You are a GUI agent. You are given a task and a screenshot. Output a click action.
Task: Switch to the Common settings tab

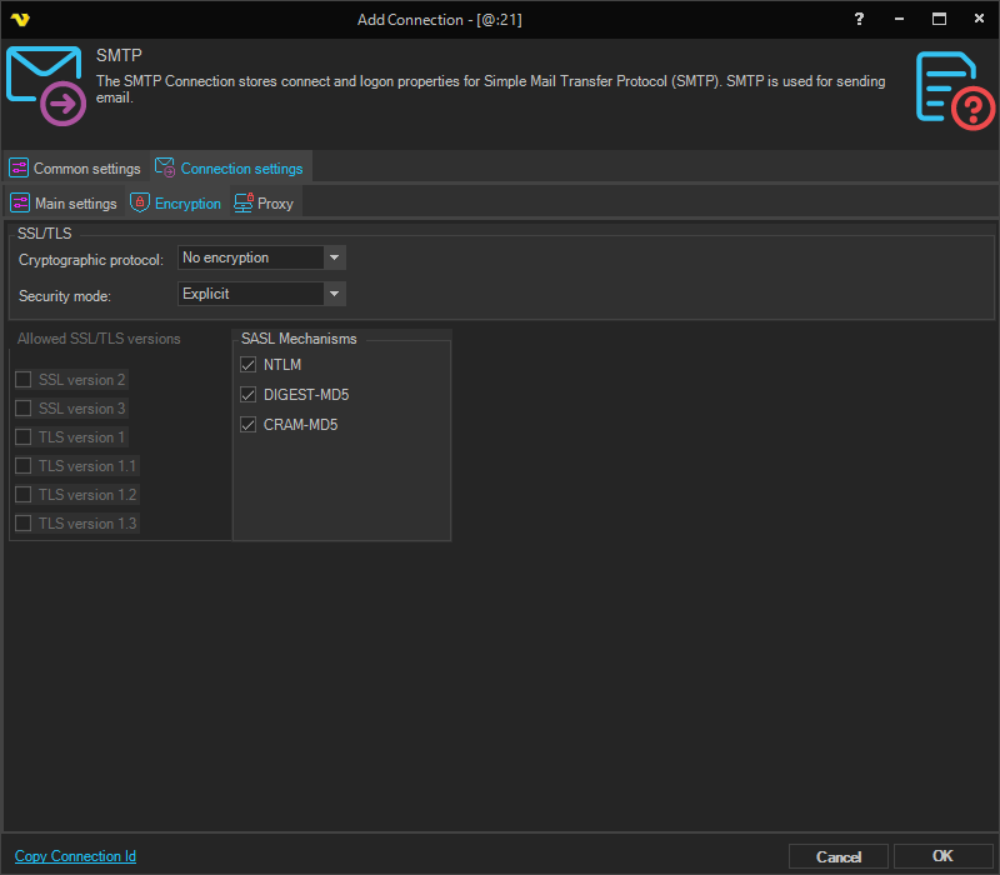pos(86,168)
